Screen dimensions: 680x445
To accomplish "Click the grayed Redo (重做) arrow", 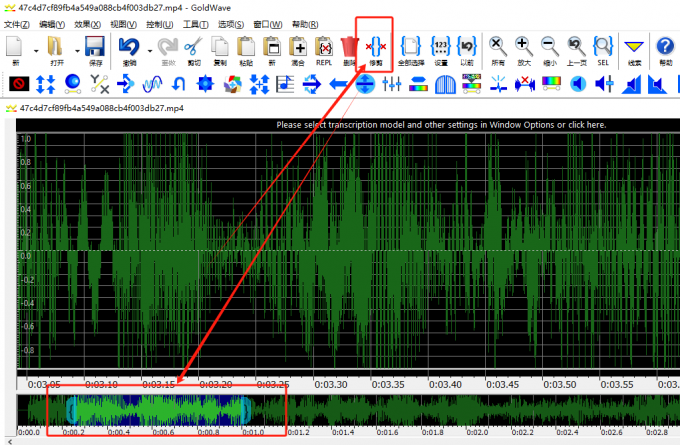I will [x=168, y=51].
